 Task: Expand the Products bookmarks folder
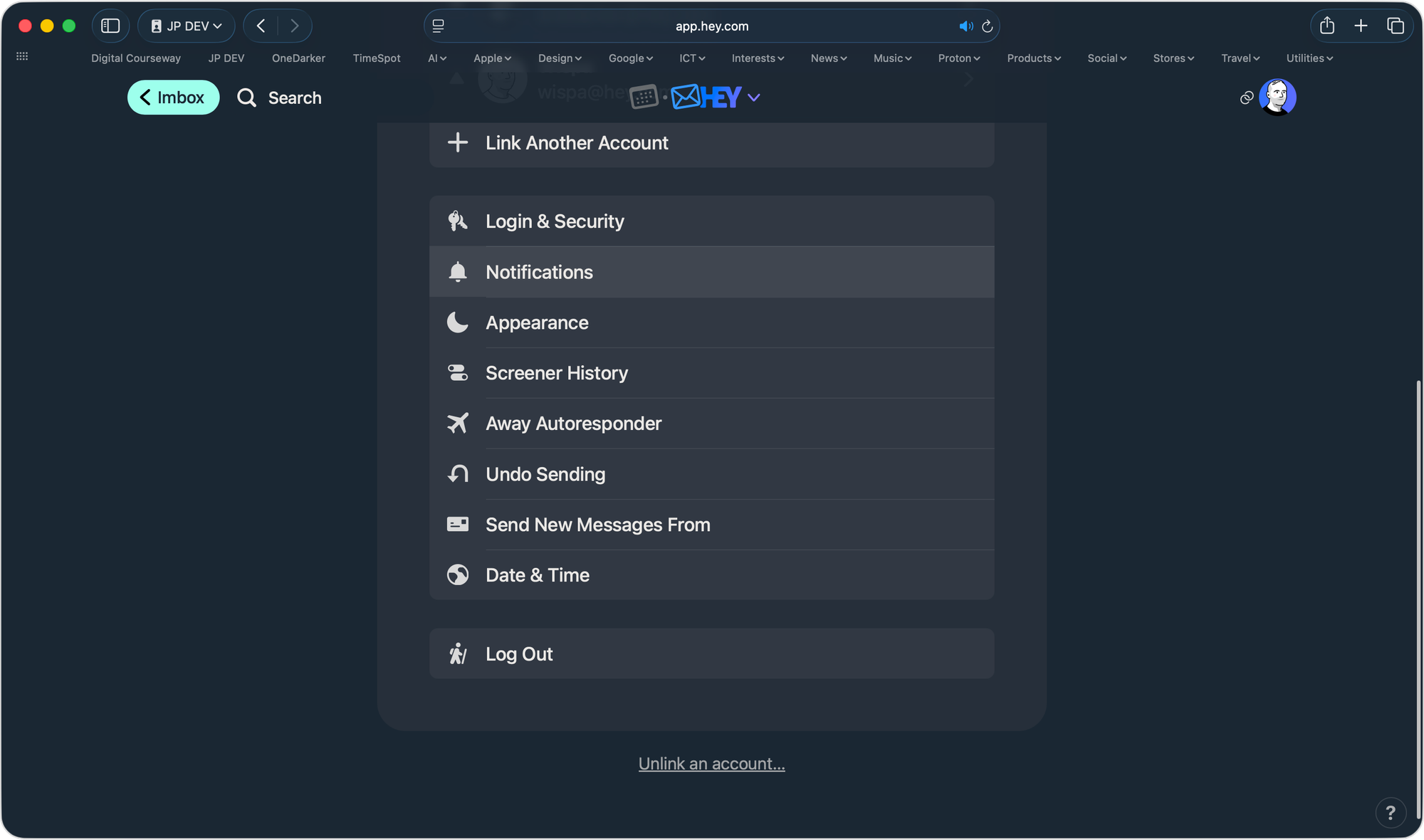point(1034,58)
